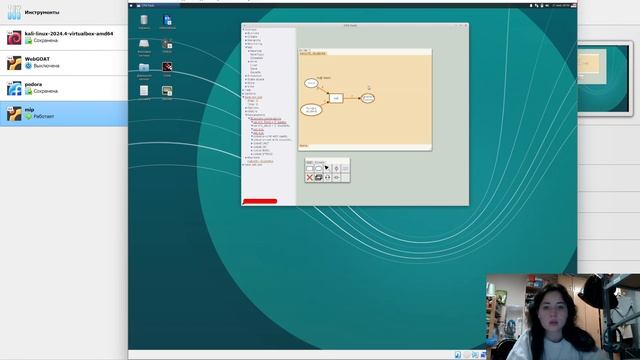Select the lower-left large place oval
The height and width of the screenshot is (360, 640).
coord(311,110)
